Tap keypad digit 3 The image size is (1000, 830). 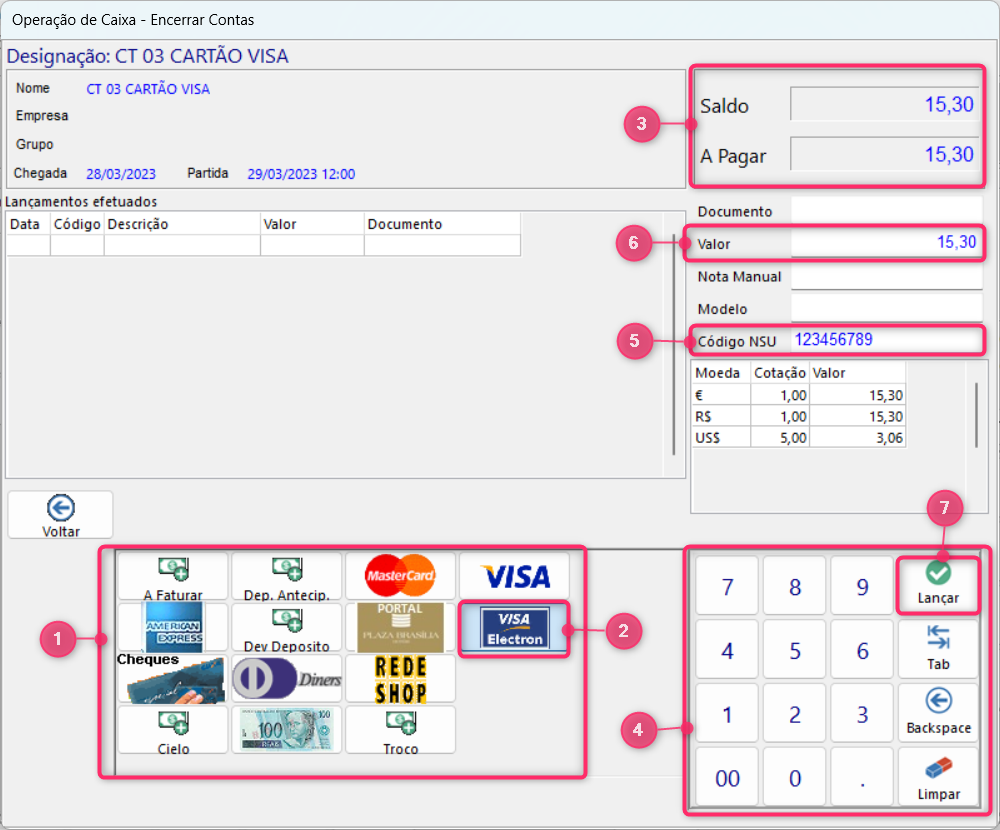pos(862,713)
